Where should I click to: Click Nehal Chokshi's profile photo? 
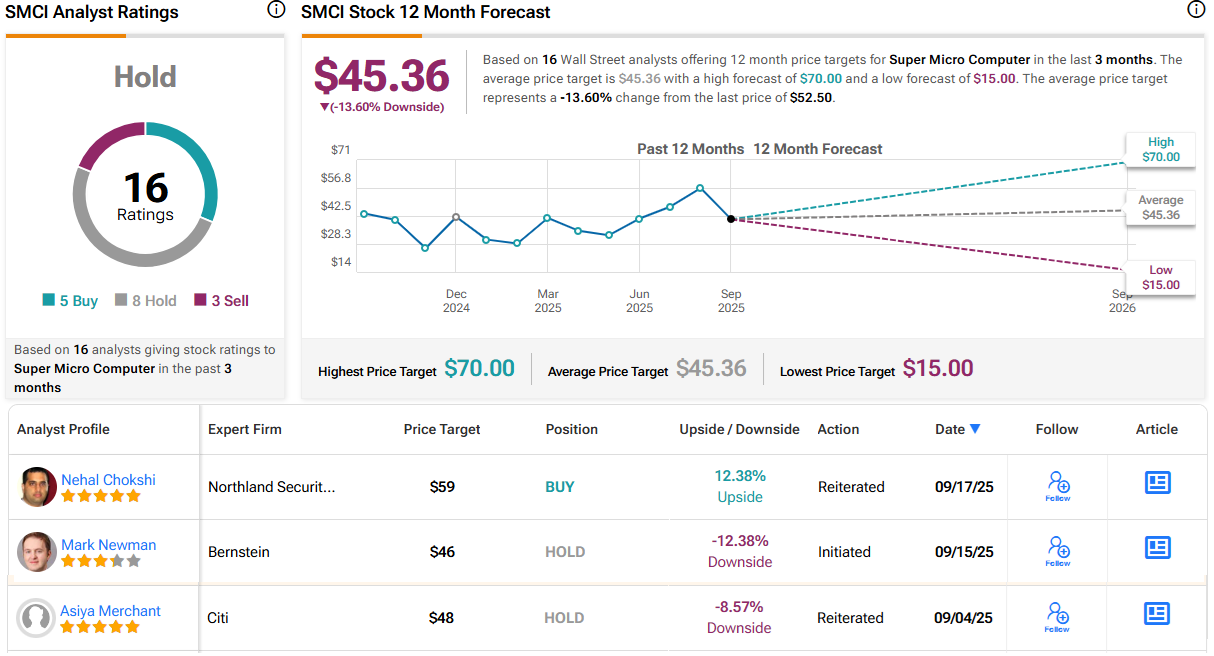pos(37,486)
